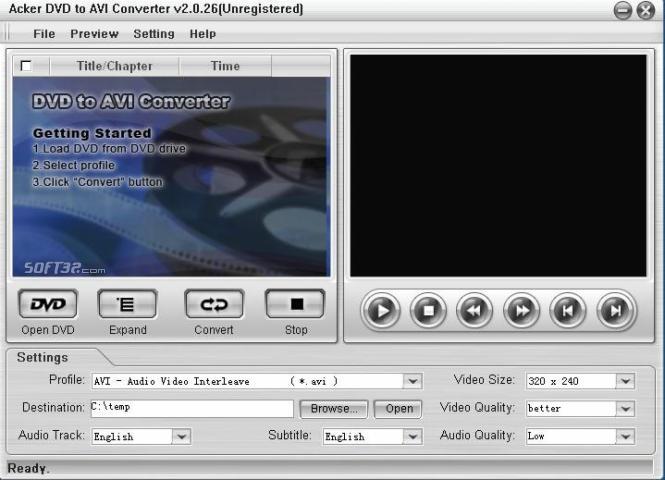Start conversion with the Convert icon button
This screenshot has width=665, height=480.
click(x=214, y=304)
